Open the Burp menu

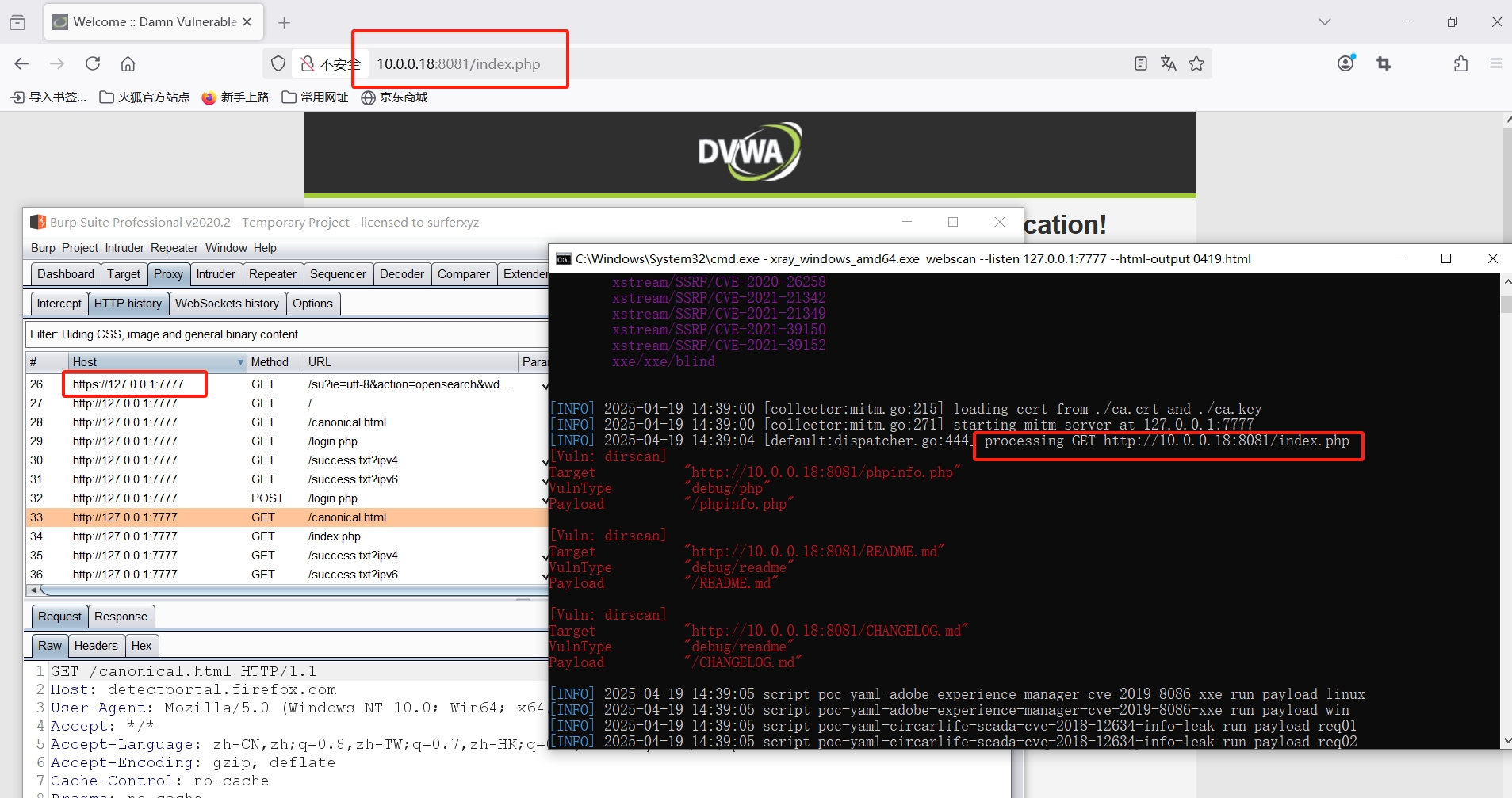(x=43, y=248)
